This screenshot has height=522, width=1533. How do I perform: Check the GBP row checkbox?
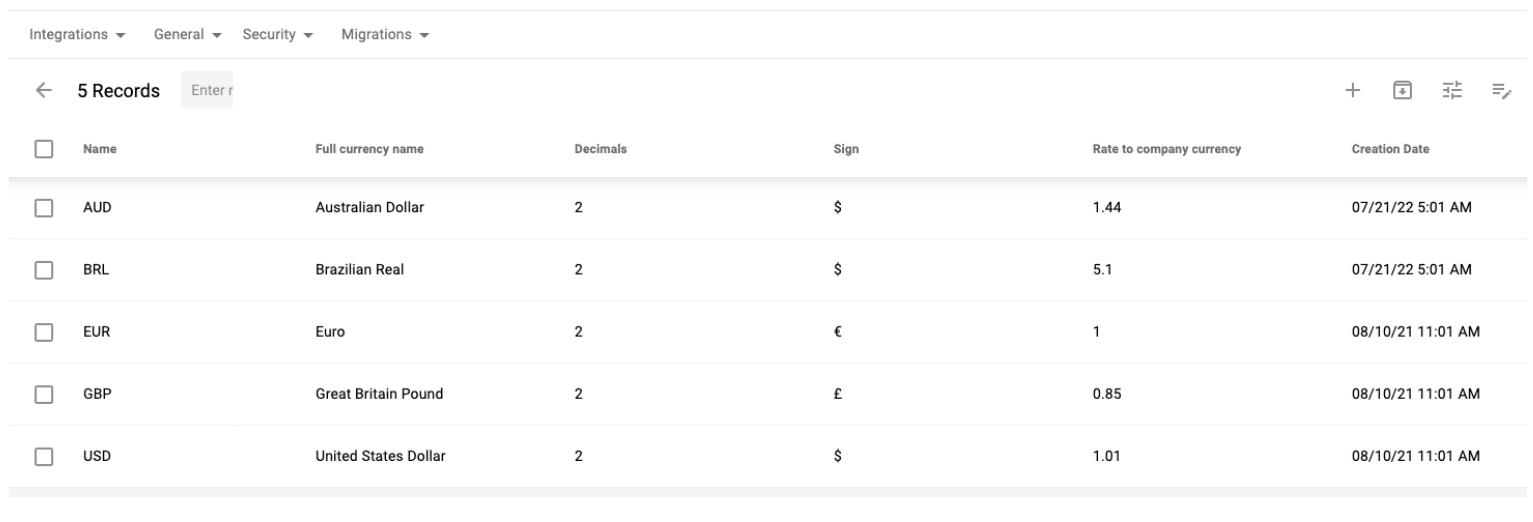click(43, 394)
